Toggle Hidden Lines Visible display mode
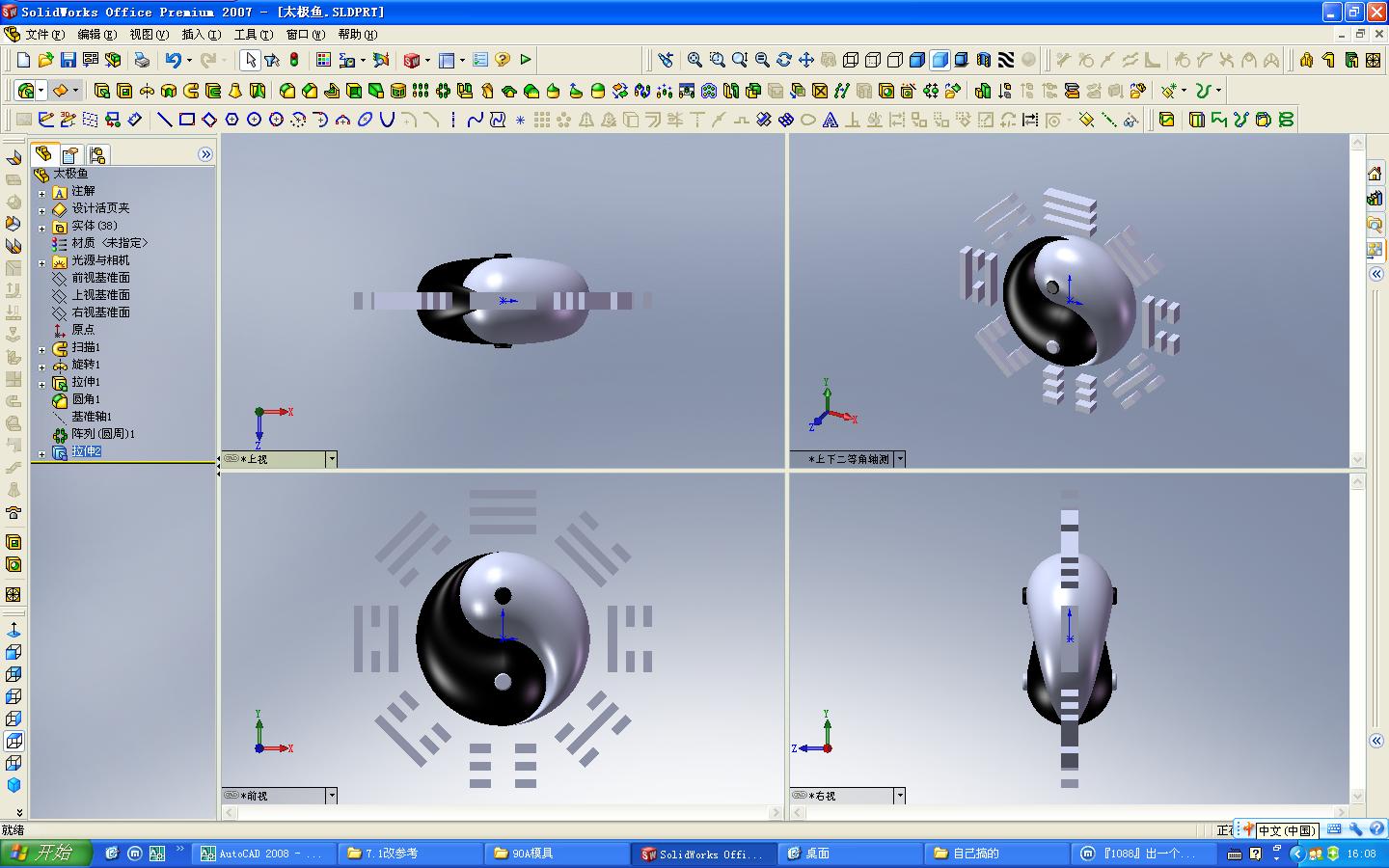The image size is (1389, 868). 873,60
